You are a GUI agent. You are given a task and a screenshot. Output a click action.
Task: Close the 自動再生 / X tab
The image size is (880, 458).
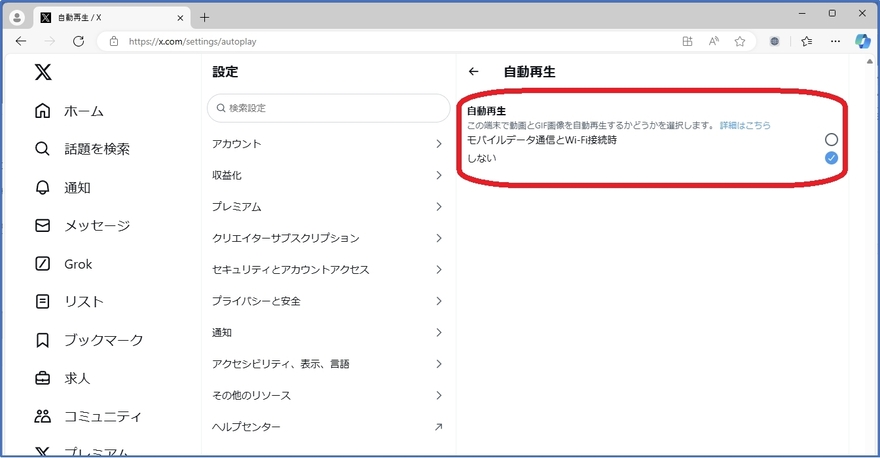pos(180,18)
